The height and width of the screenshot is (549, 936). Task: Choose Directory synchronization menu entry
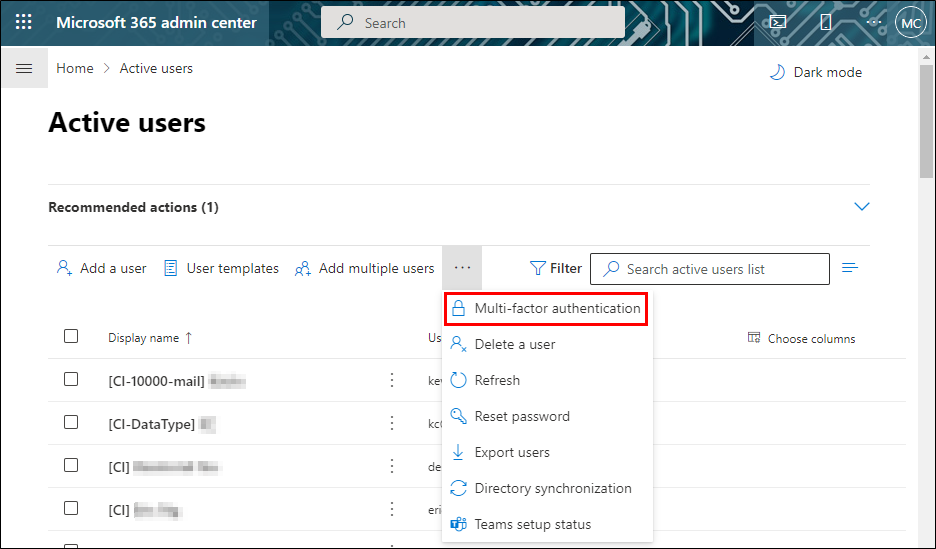[x=547, y=488]
